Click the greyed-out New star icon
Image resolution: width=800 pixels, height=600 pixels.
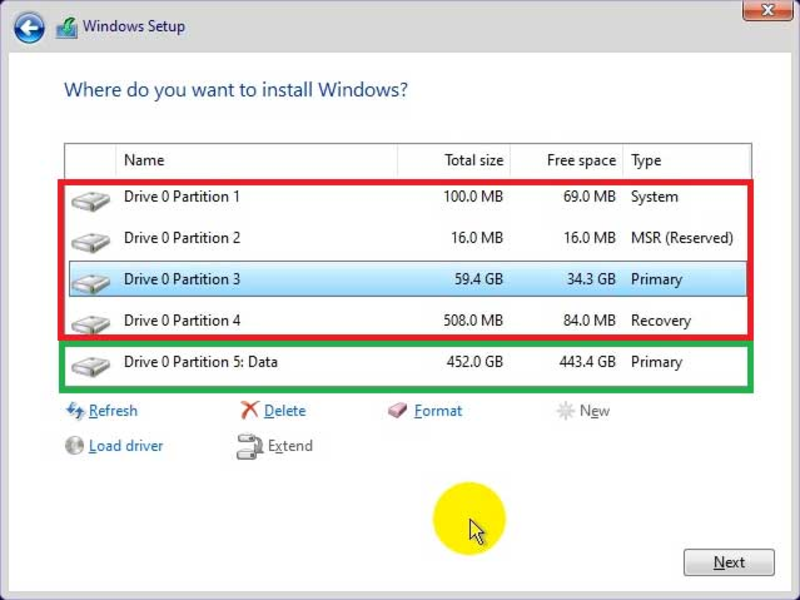[x=565, y=411]
